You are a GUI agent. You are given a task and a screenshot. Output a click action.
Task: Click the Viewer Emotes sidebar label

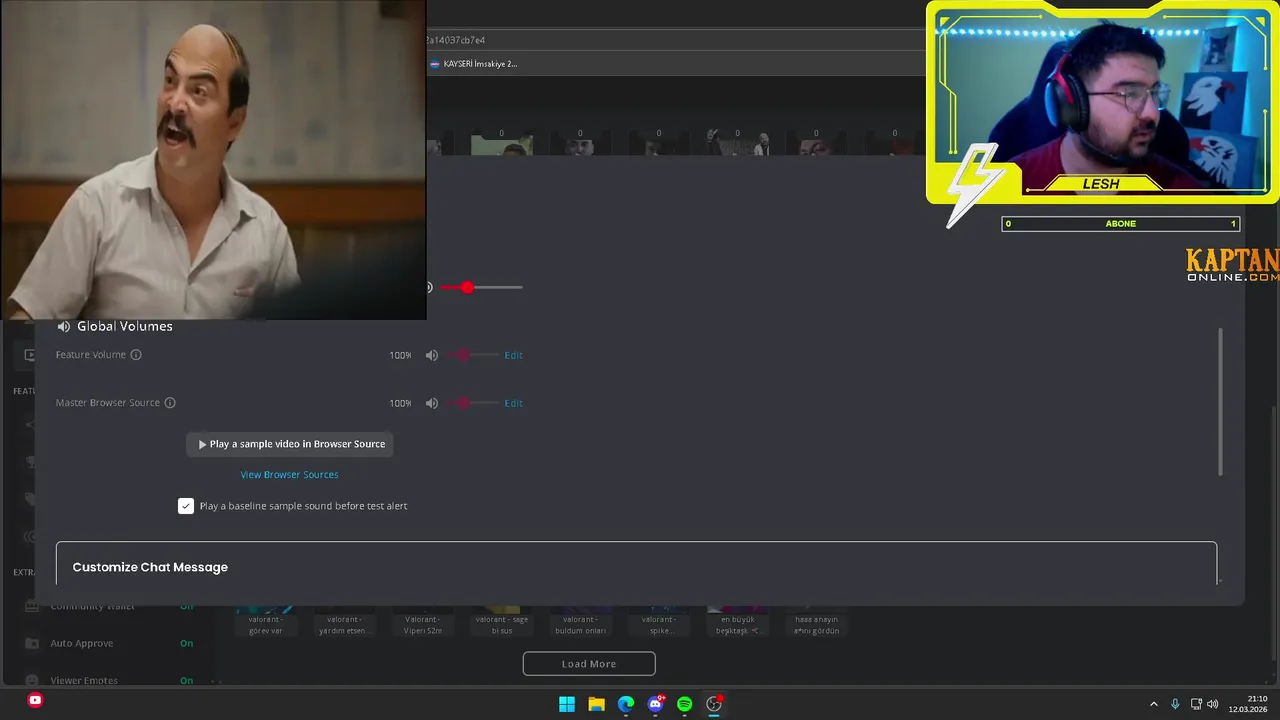(x=84, y=680)
